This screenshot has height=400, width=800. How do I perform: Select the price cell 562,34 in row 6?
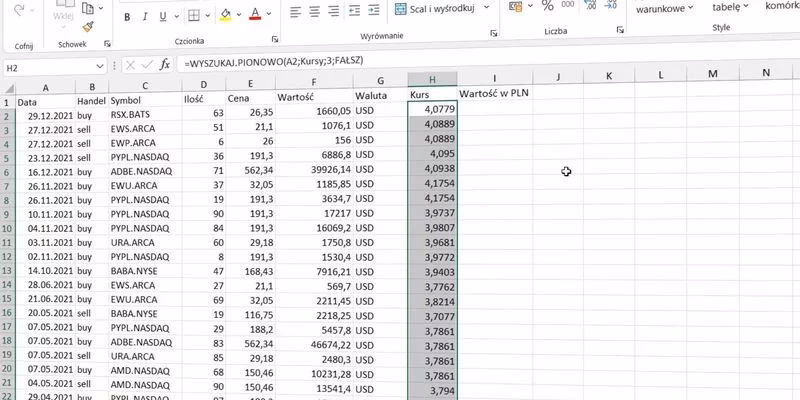(250, 170)
